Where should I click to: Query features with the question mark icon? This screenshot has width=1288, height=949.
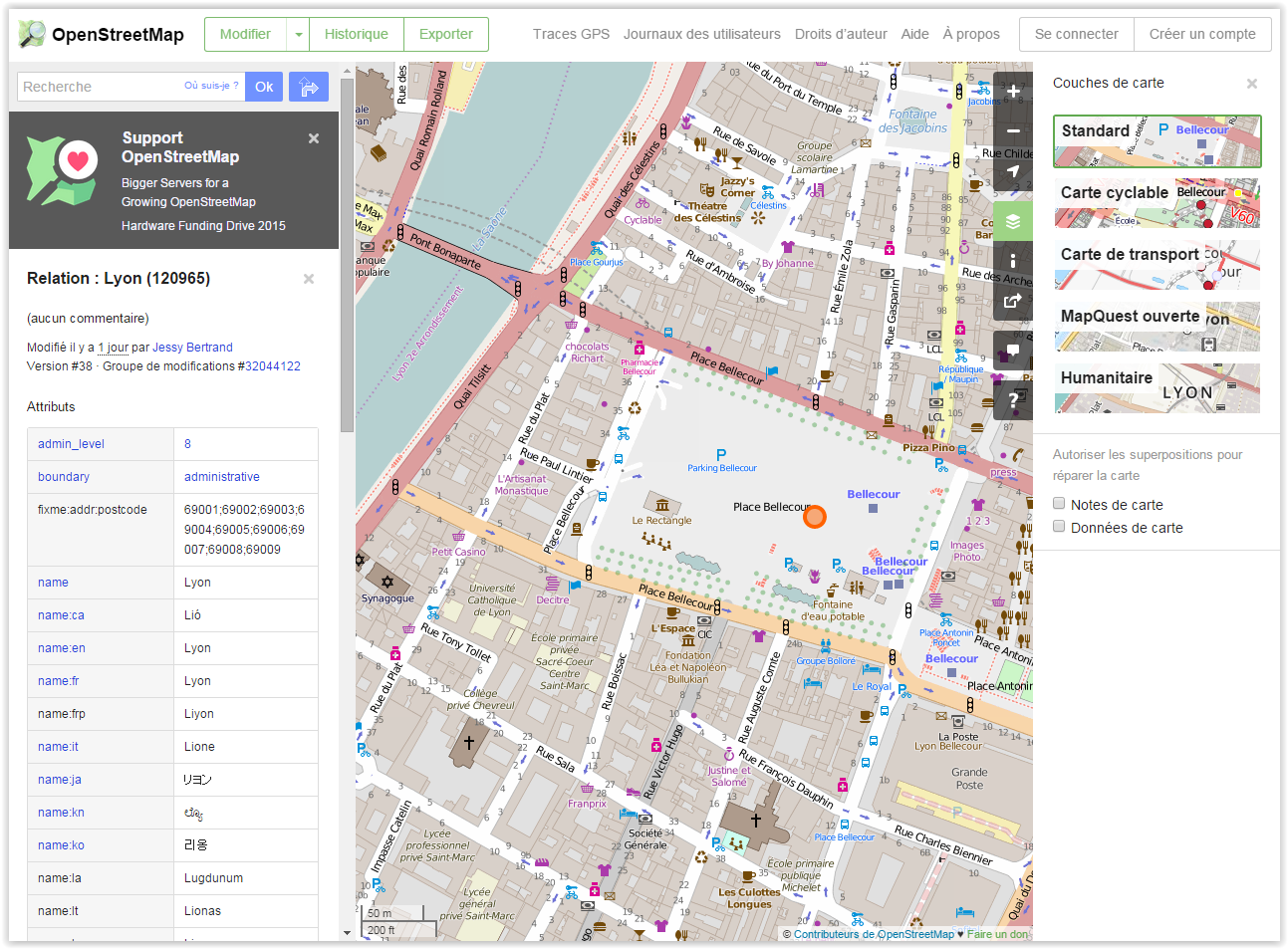pos(1013,399)
